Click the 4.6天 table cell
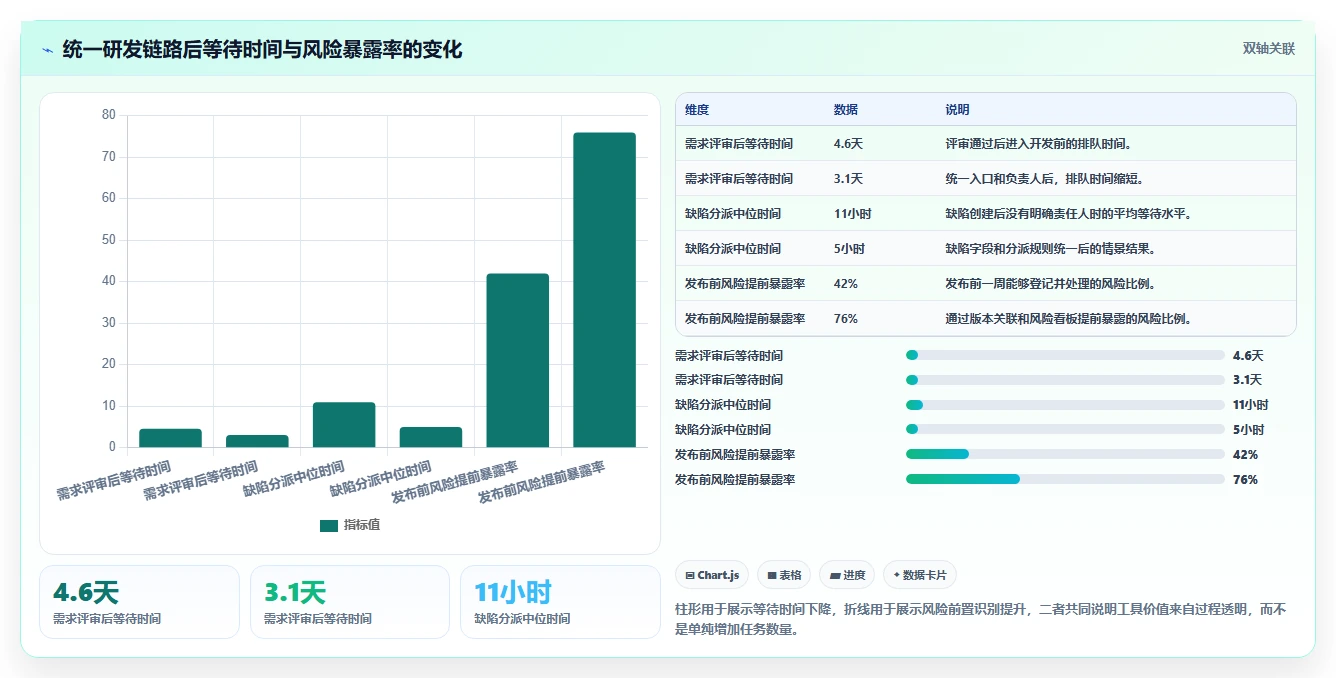This screenshot has width=1336, height=678. (x=848, y=144)
